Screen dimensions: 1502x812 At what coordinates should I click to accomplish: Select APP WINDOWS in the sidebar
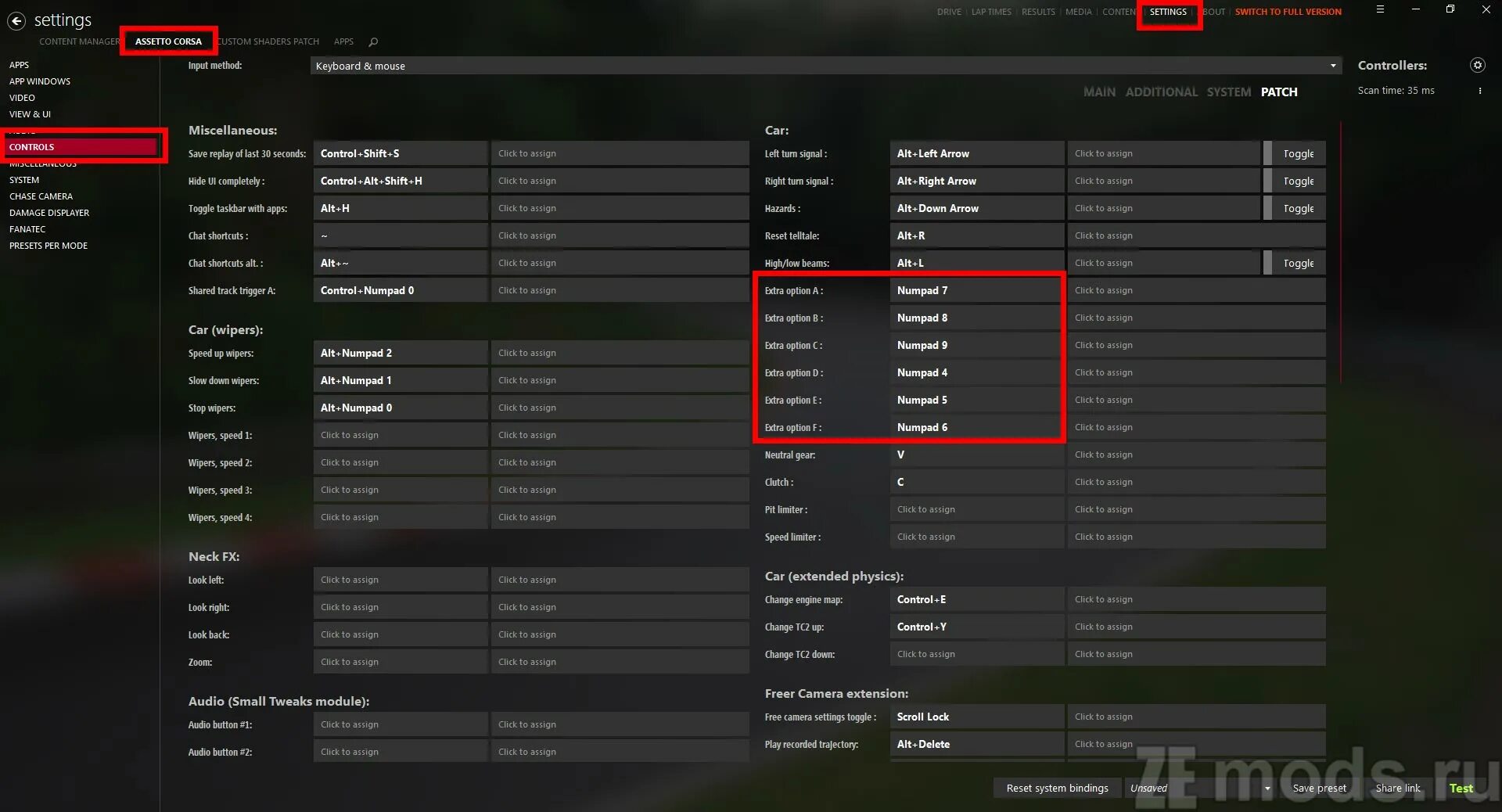click(x=40, y=81)
